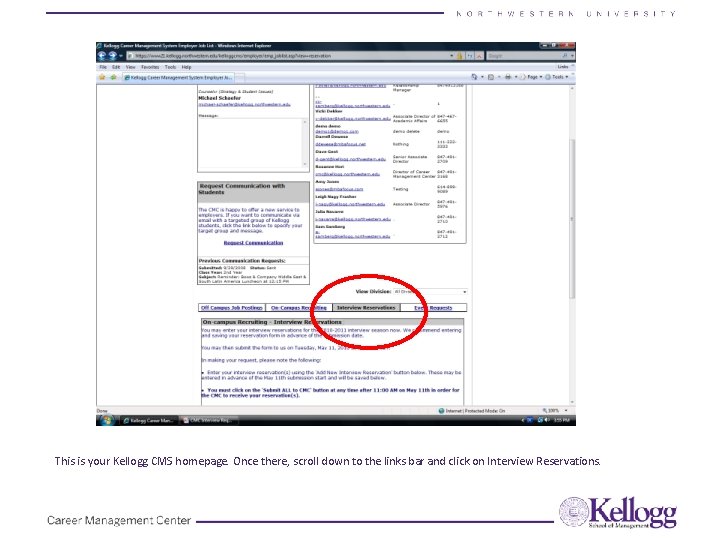This screenshot has width=720, height=540.
Task: Click the Feeds icon in command bar
Action: (491, 77)
